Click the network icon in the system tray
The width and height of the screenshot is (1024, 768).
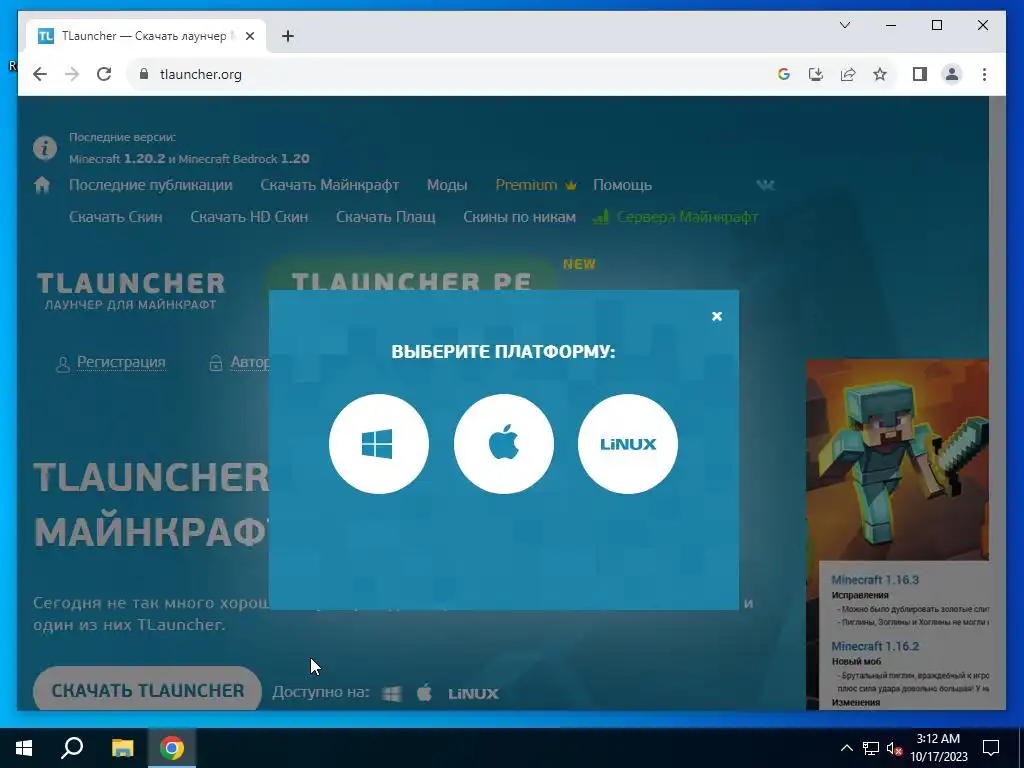871,748
